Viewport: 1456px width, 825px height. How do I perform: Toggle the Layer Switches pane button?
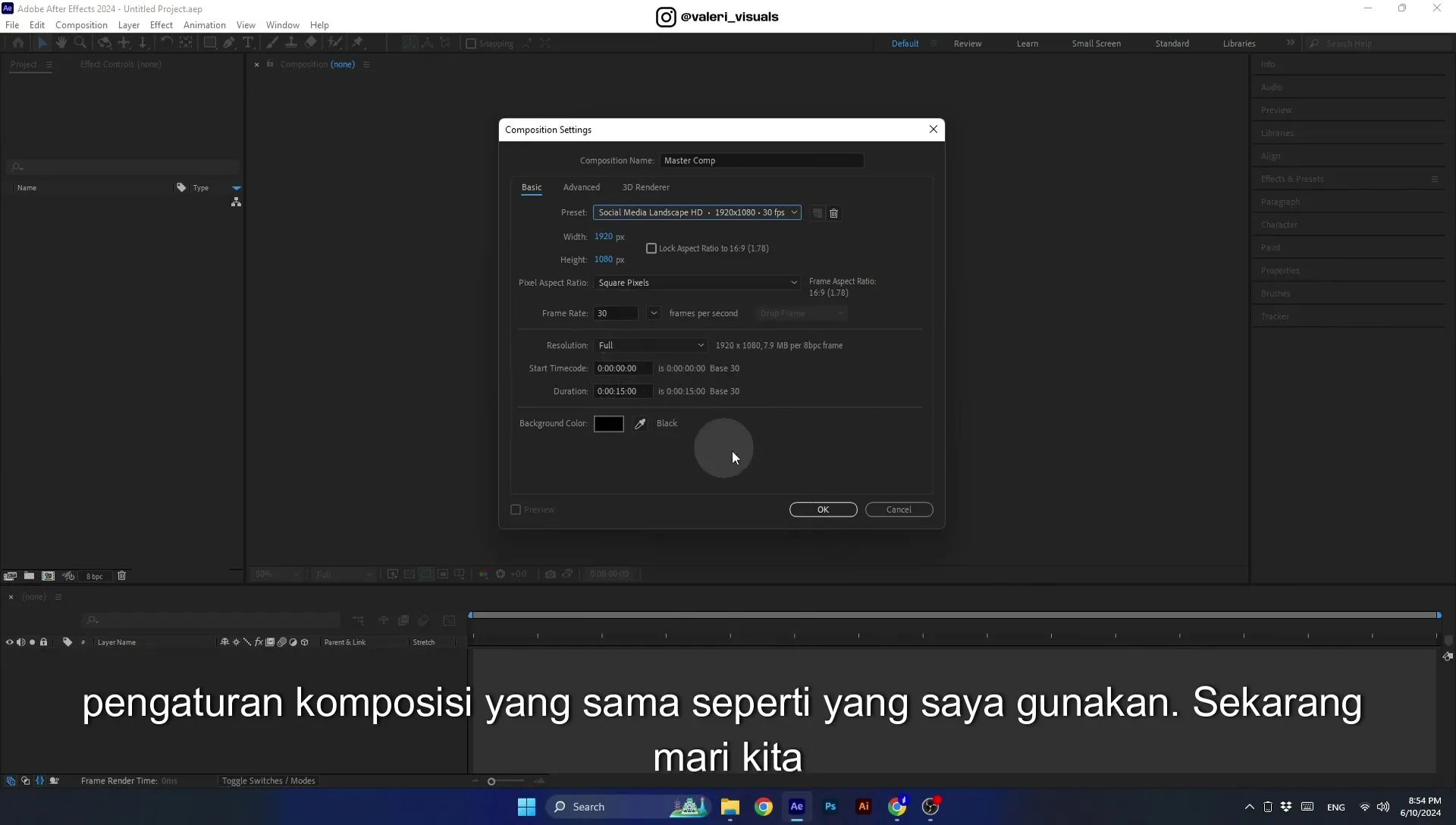coord(11,781)
